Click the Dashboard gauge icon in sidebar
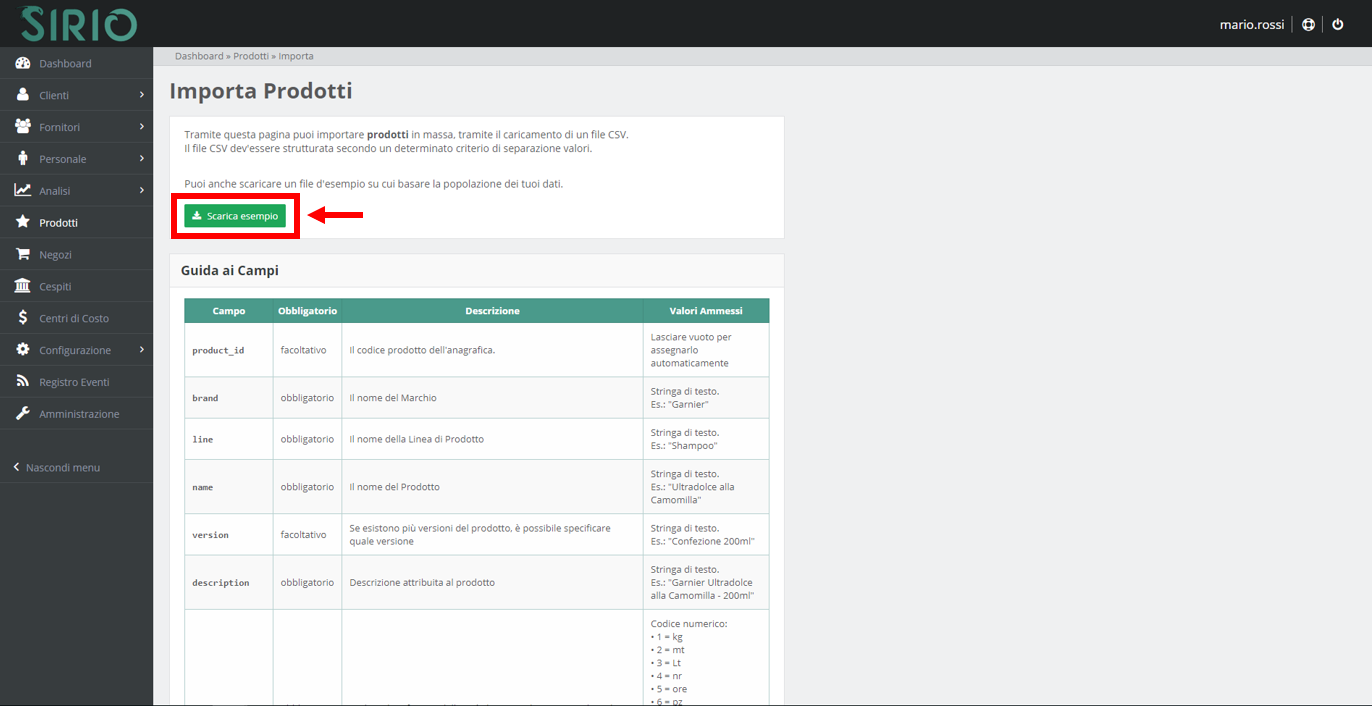The width and height of the screenshot is (1372, 707). click(22, 63)
